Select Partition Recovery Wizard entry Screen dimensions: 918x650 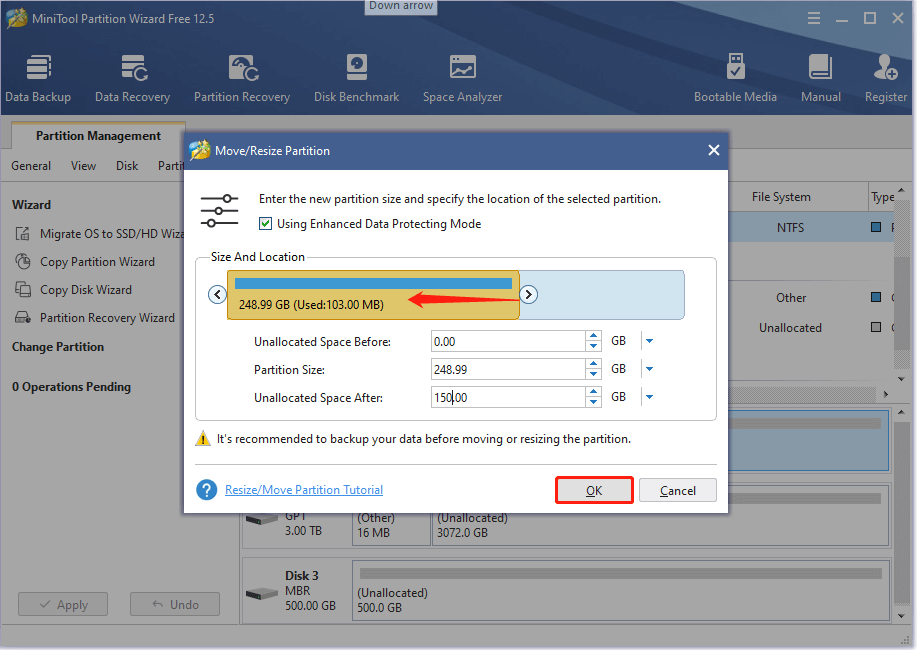coord(107,318)
